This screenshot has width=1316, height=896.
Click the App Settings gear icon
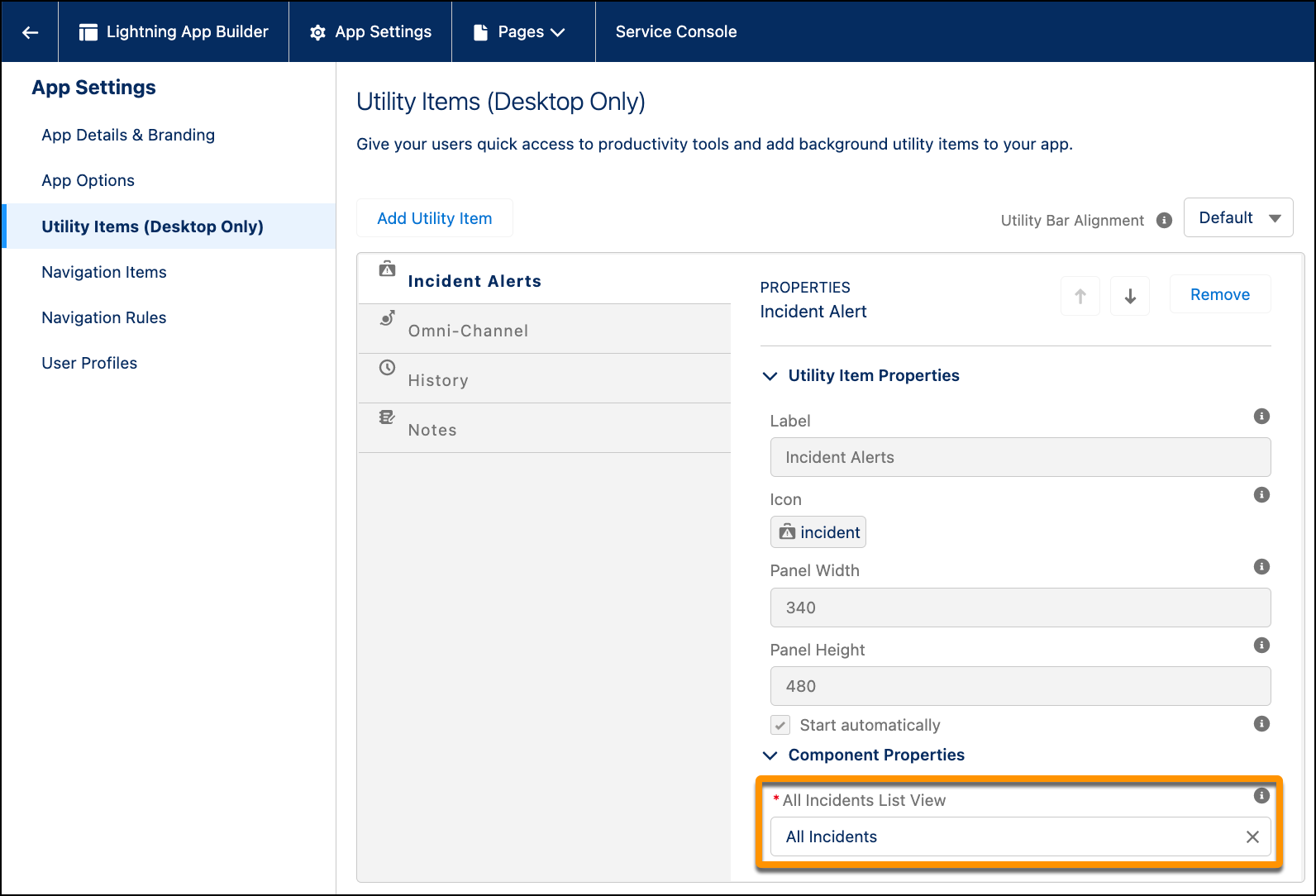pos(317,32)
